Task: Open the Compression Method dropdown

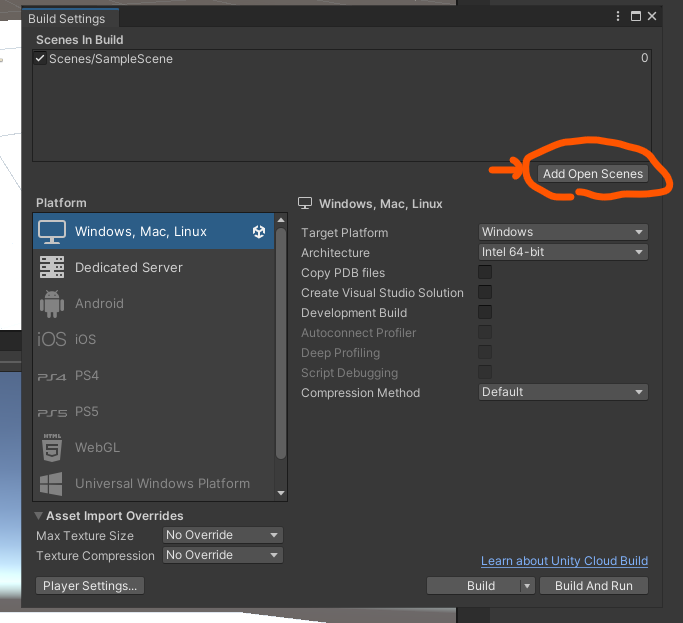Action: pyautogui.click(x=563, y=392)
